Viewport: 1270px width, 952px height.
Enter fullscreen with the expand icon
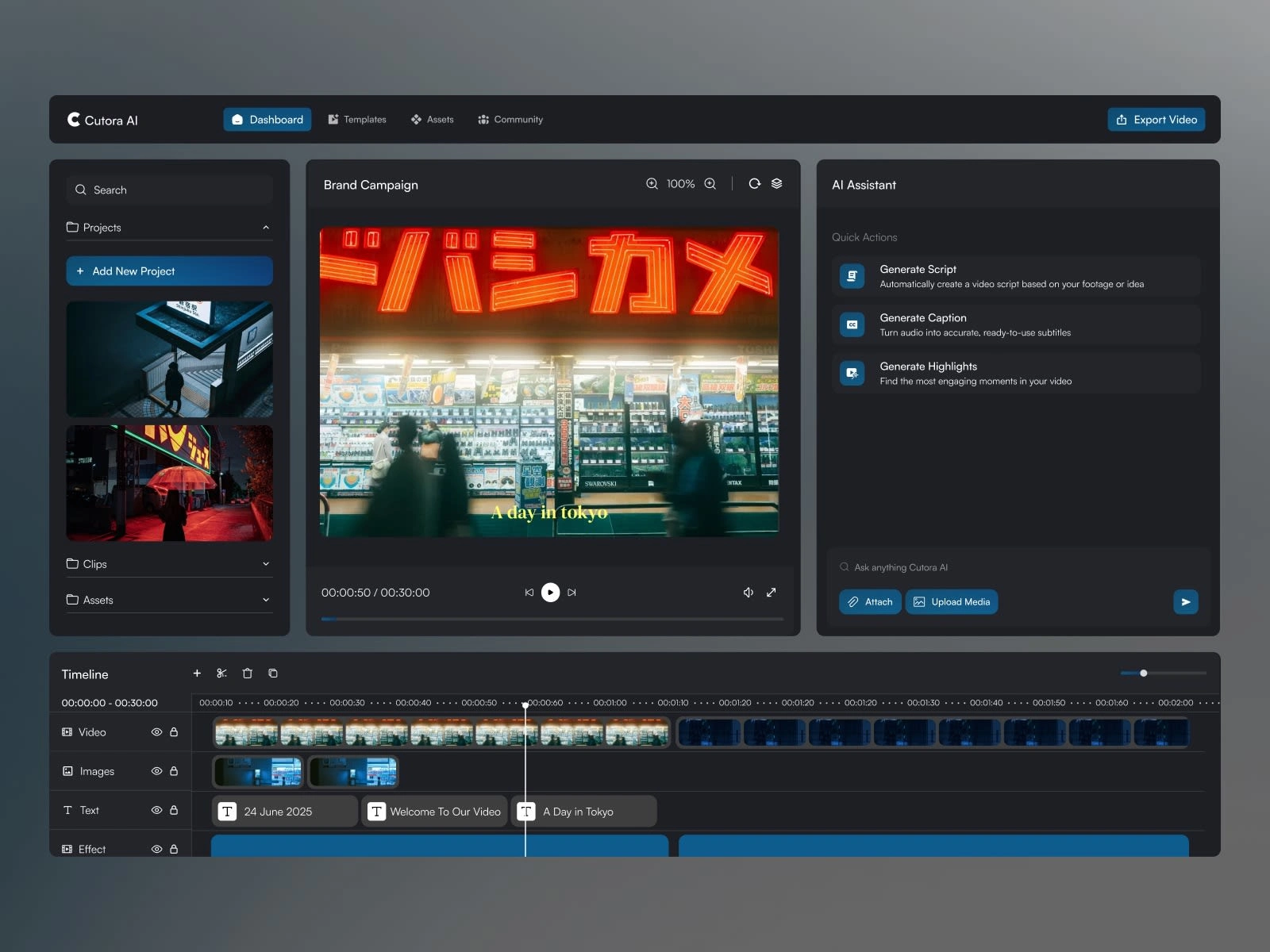(x=771, y=593)
